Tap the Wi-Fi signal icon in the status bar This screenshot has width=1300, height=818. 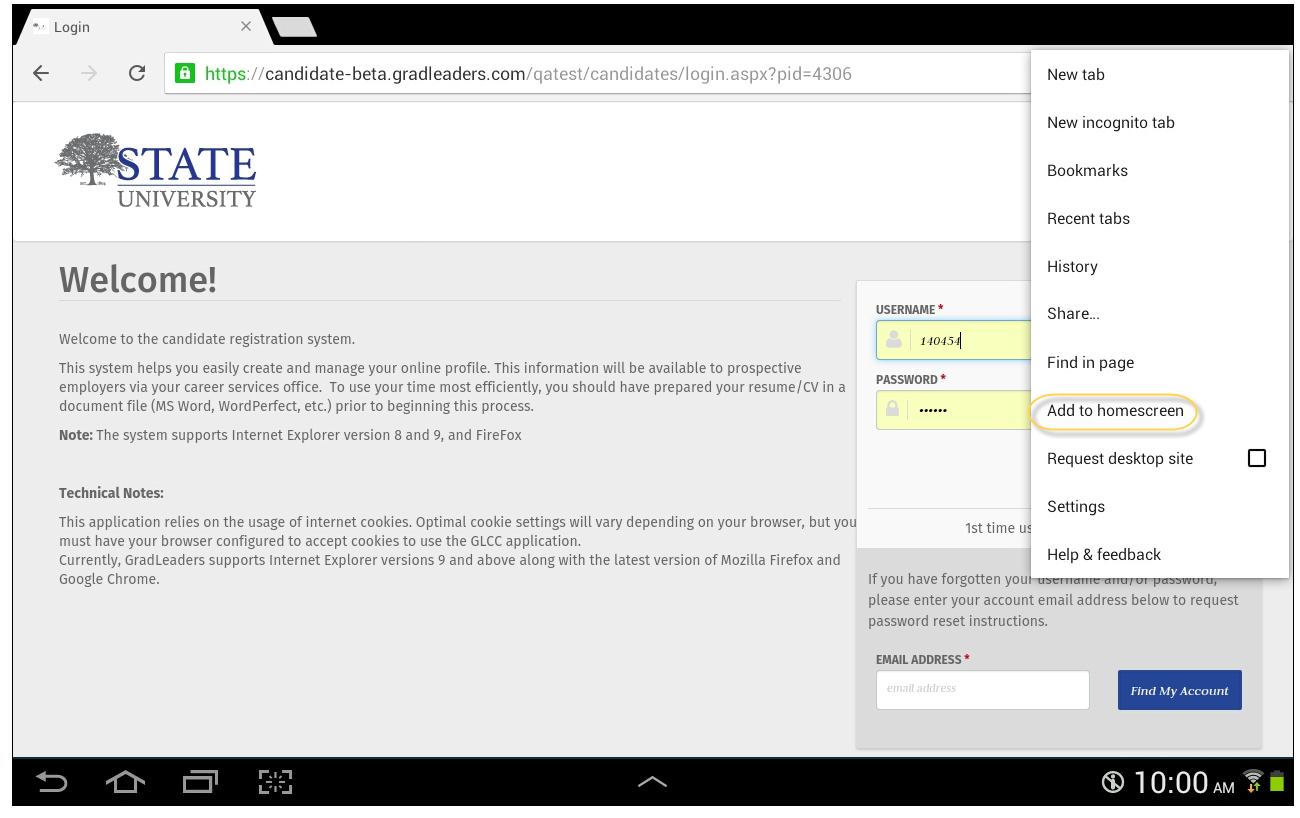(x=1252, y=781)
